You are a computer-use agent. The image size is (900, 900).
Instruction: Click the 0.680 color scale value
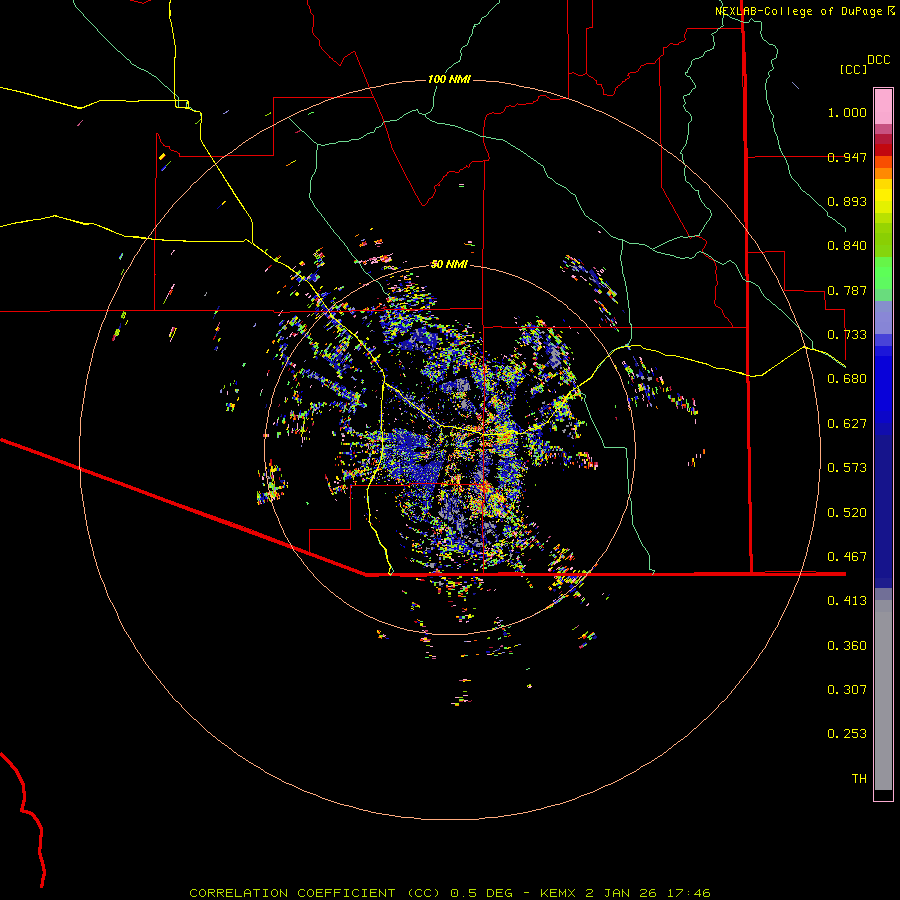pos(847,379)
